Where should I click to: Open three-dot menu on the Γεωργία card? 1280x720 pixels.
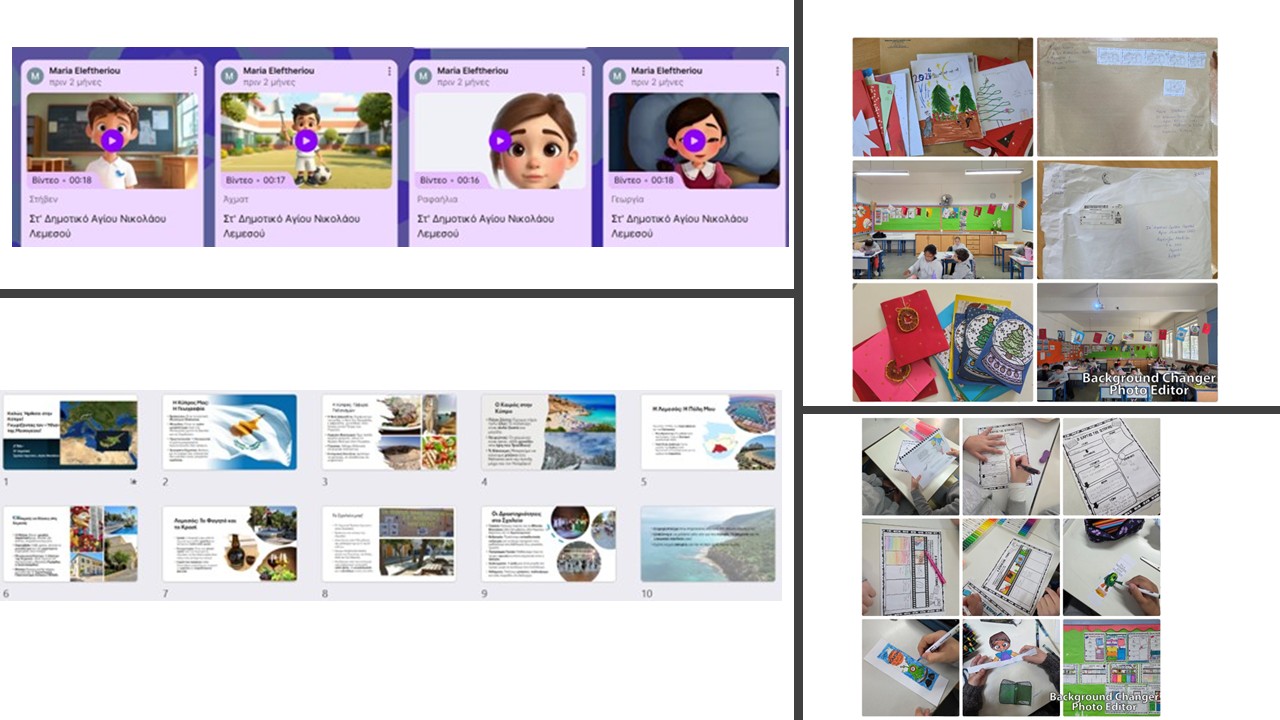(x=777, y=72)
